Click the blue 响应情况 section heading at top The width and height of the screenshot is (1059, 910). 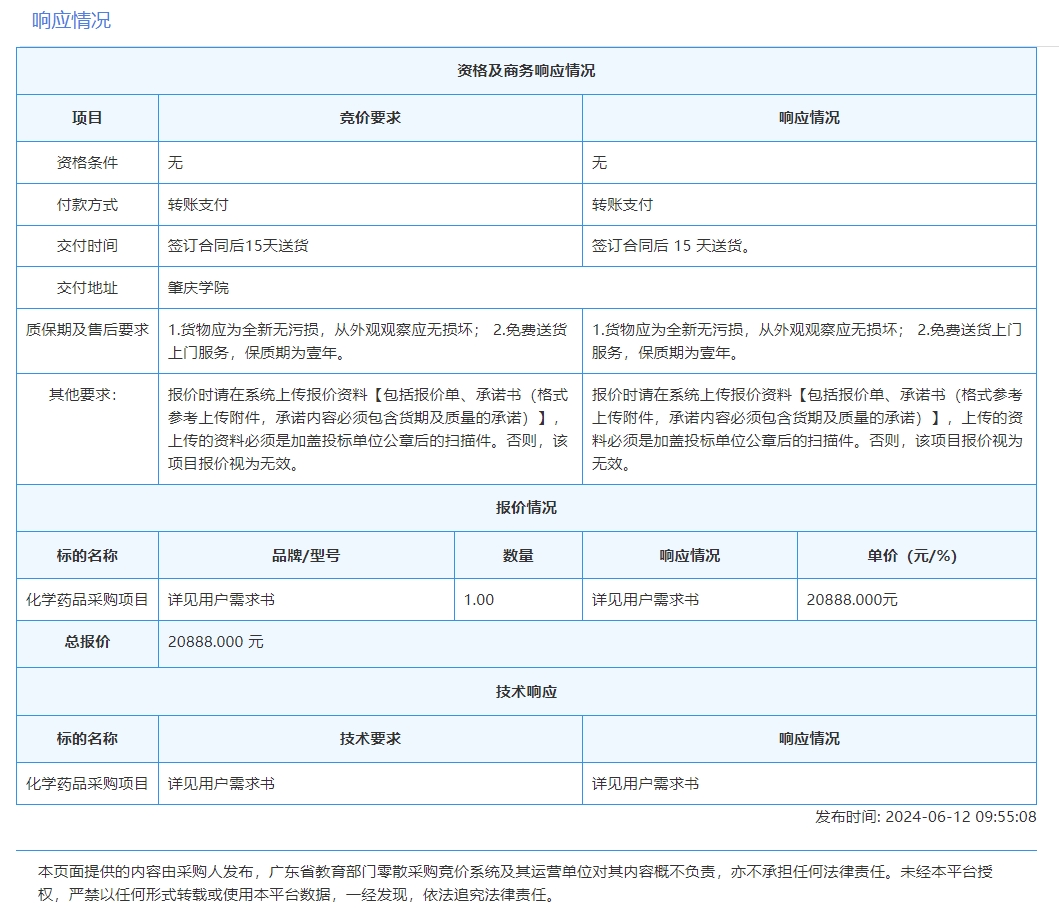[x=71, y=20]
